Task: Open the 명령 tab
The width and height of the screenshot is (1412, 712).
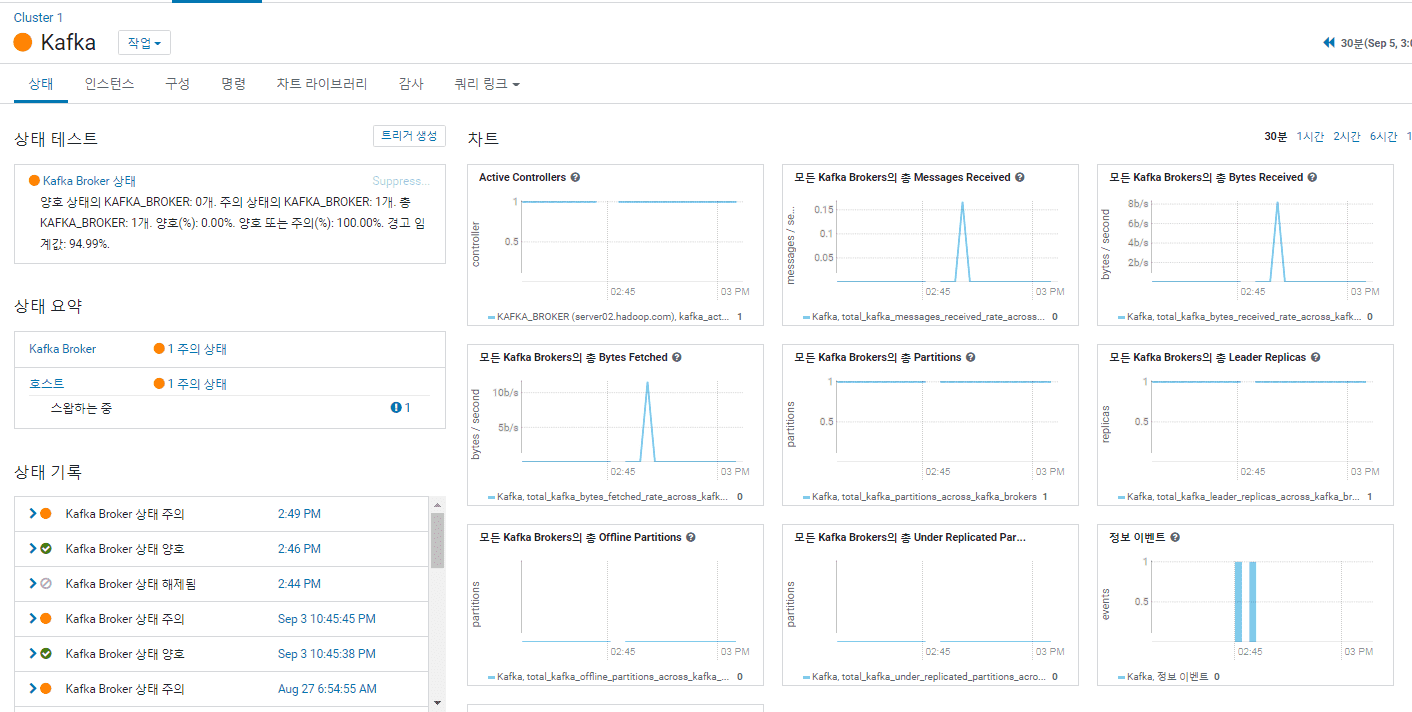Action: [x=233, y=84]
